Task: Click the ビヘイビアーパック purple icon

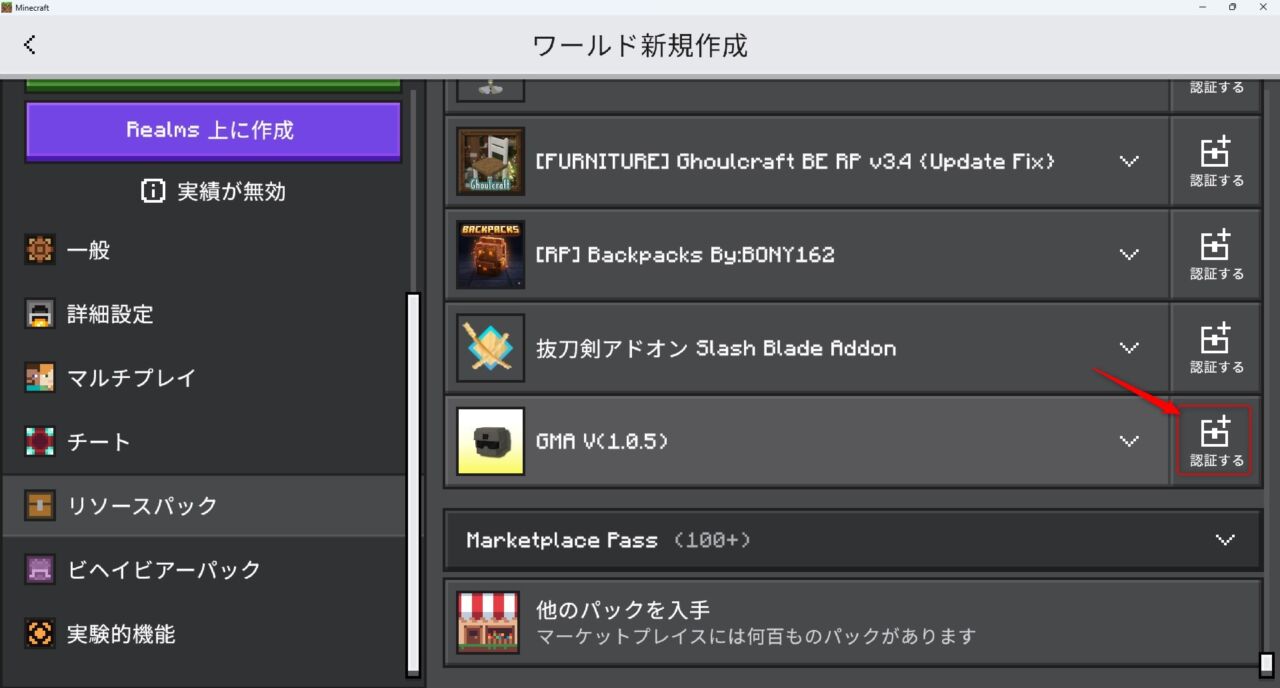Action: (x=39, y=570)
